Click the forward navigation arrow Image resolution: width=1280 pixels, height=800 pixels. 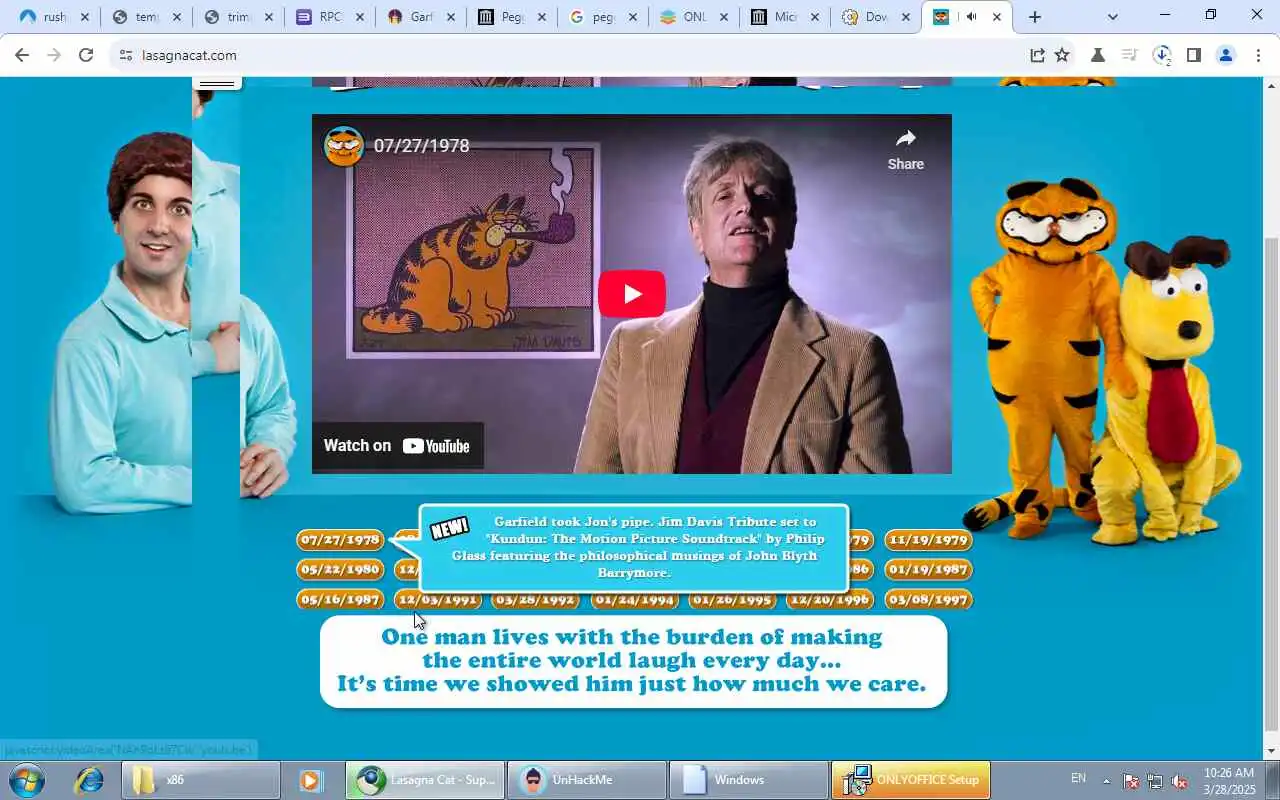point(54,55)
